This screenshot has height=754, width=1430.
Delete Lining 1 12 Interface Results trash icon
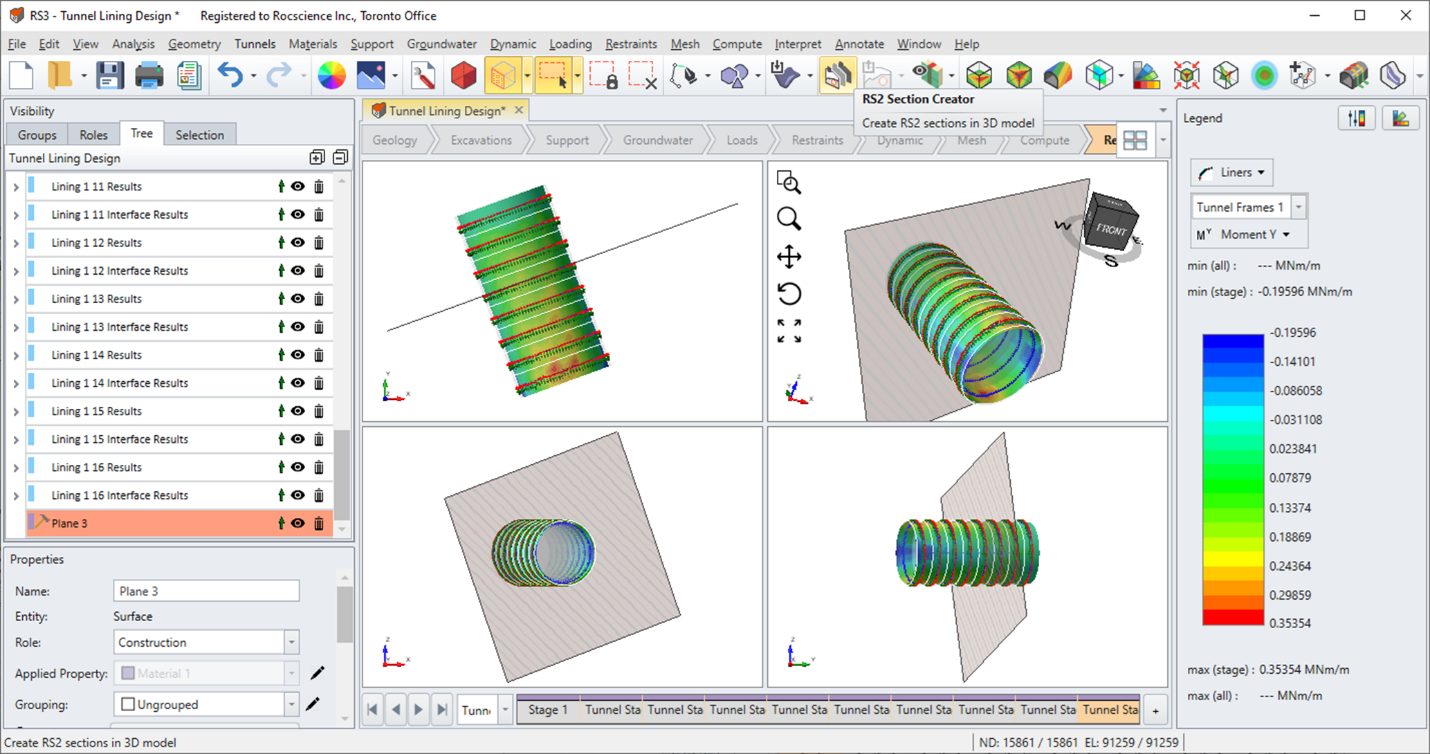pyautogui.click(x=319, y=271)
